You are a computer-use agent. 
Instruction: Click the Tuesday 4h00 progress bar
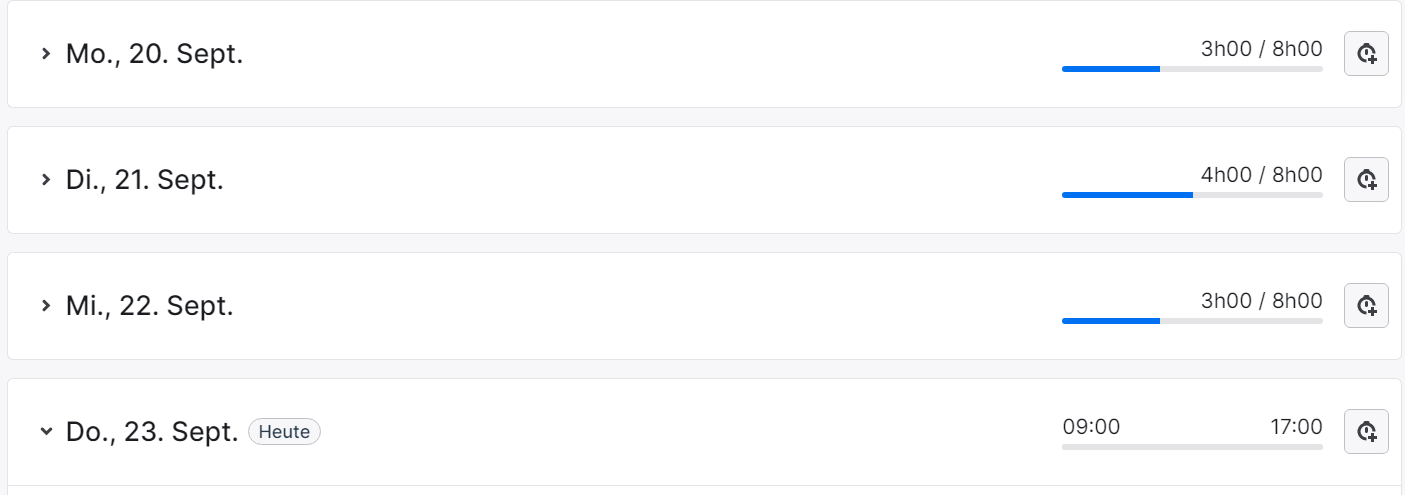[1192, 195]
